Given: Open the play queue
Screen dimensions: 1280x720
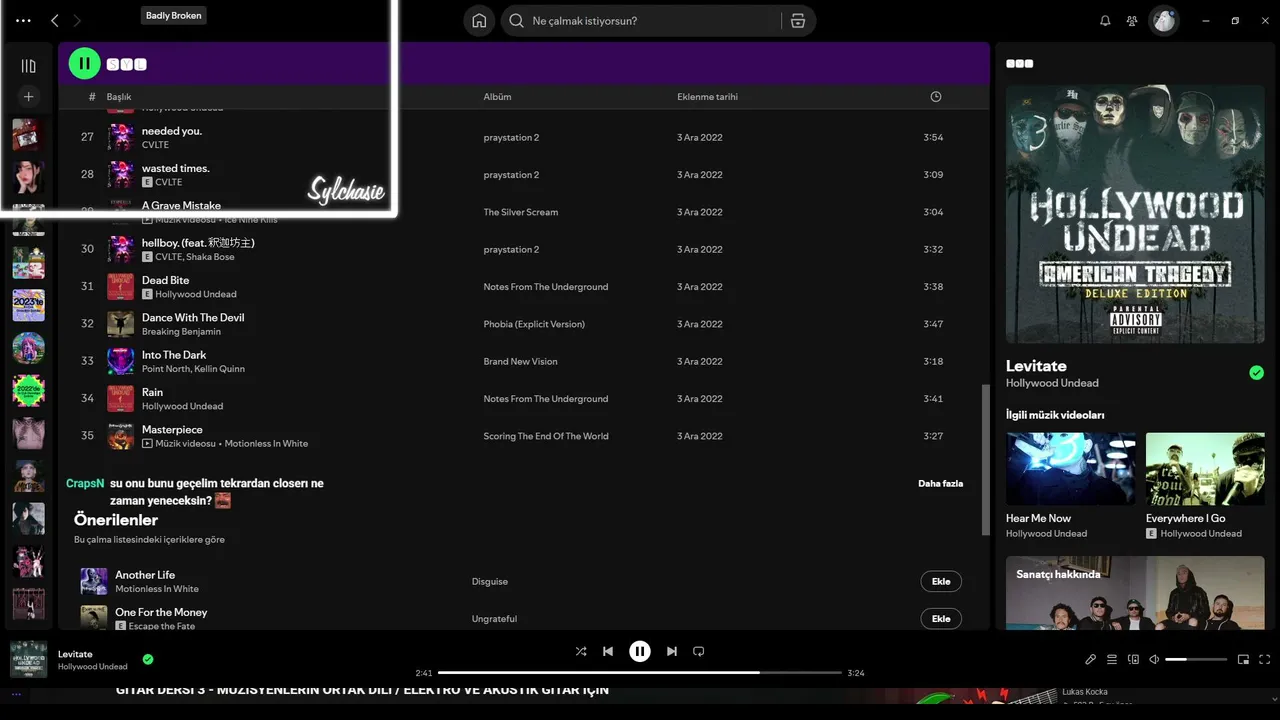Looking at the screenshot, I should pyautogui.click(x=1112, y=659).
